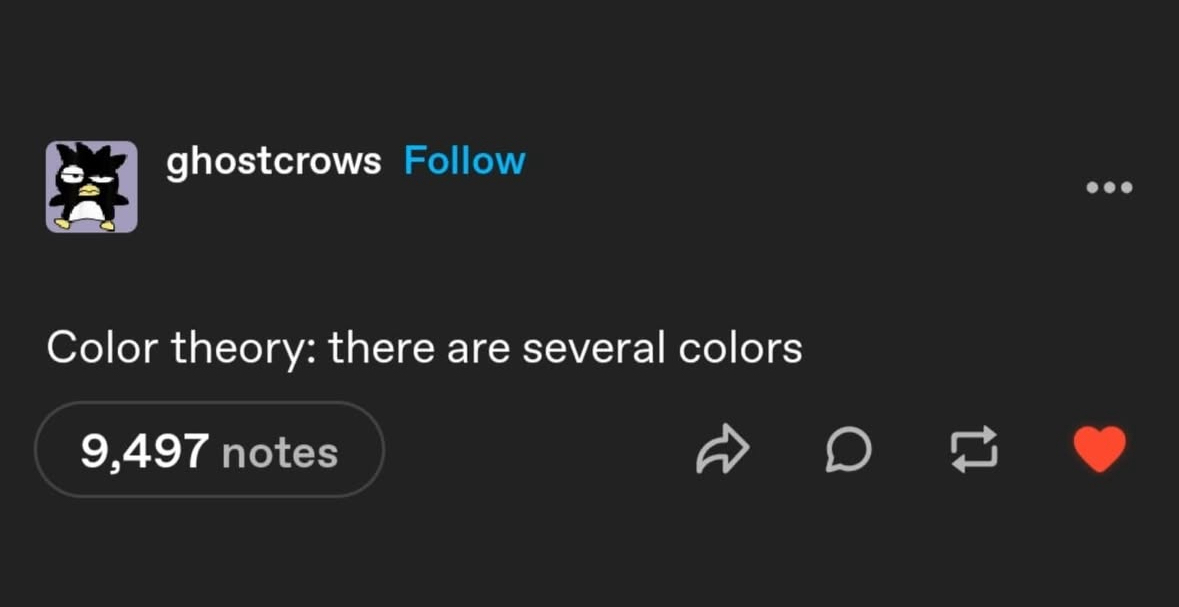Viewport: 1179px width, 607px height.
Task: Open the three-dot post options menu
Action: pos(1109,187)
